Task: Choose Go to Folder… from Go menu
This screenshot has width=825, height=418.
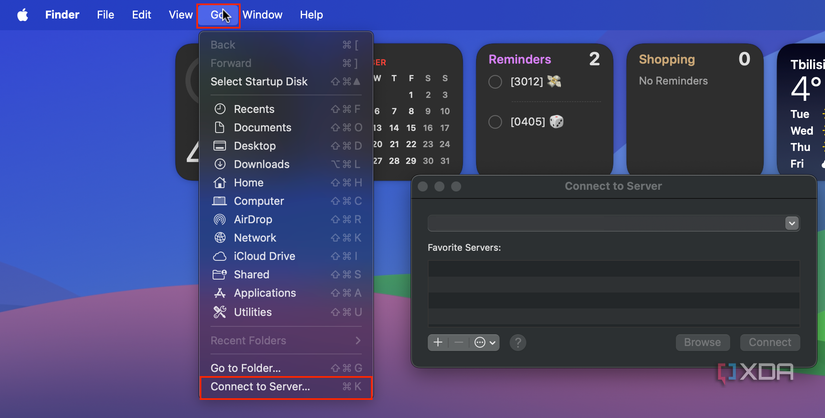Action: [286, 368]
